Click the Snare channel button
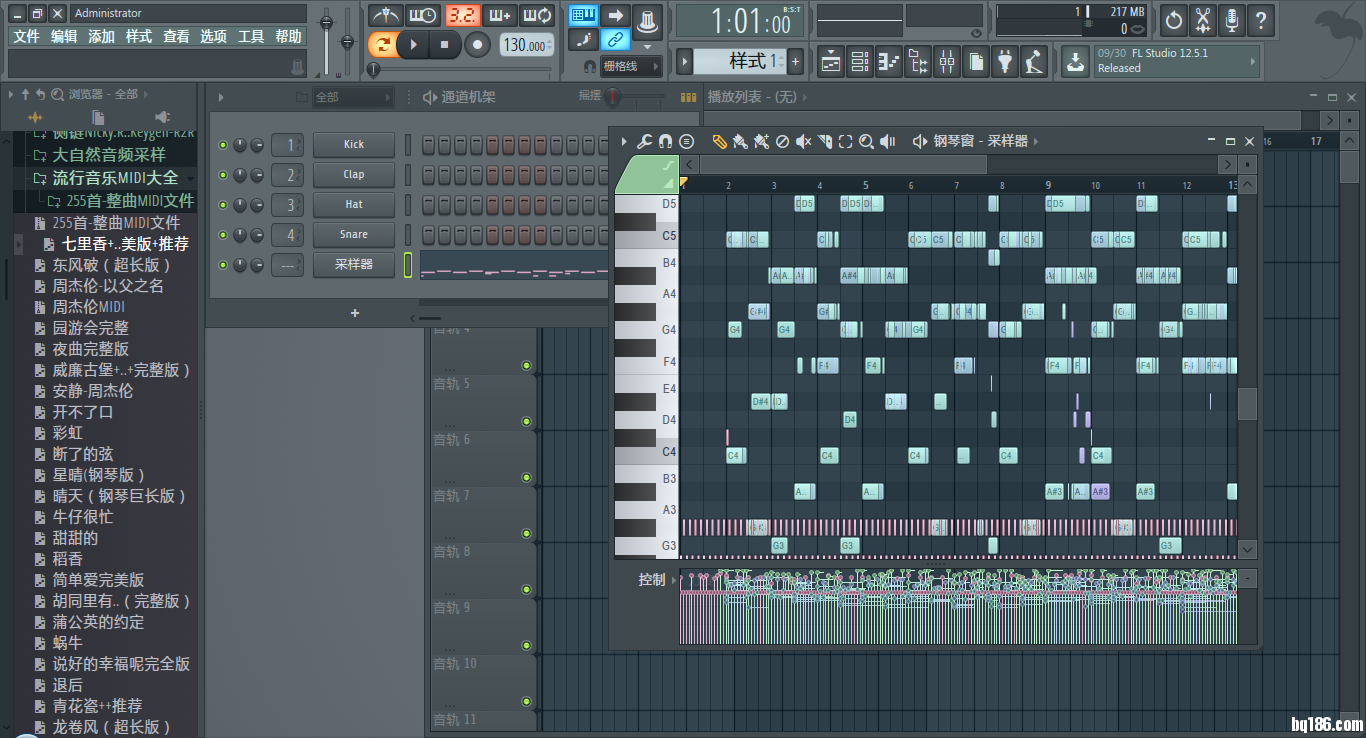 [354, 235]
